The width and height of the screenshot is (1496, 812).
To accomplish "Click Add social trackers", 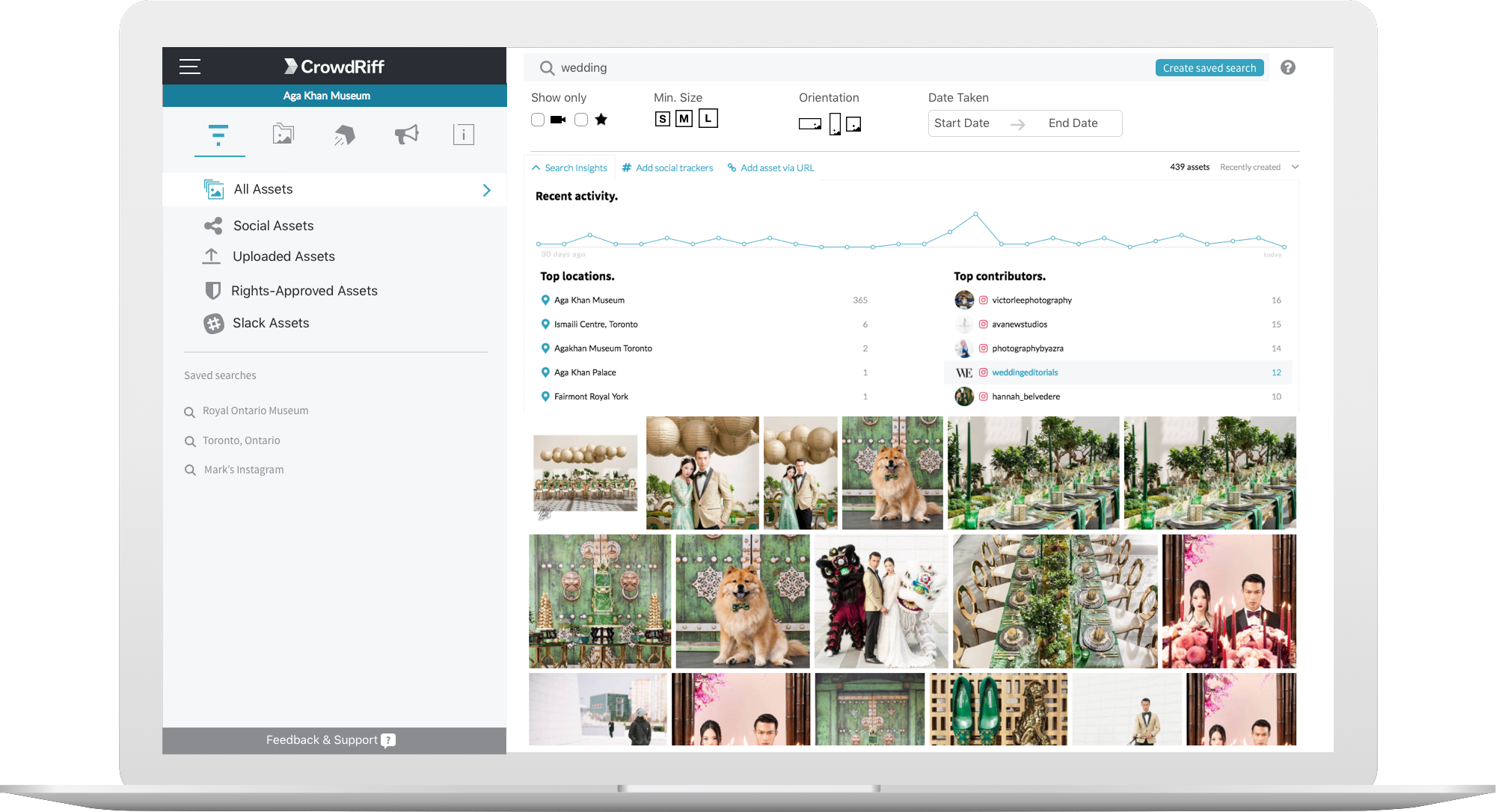I will click(668, 168).
